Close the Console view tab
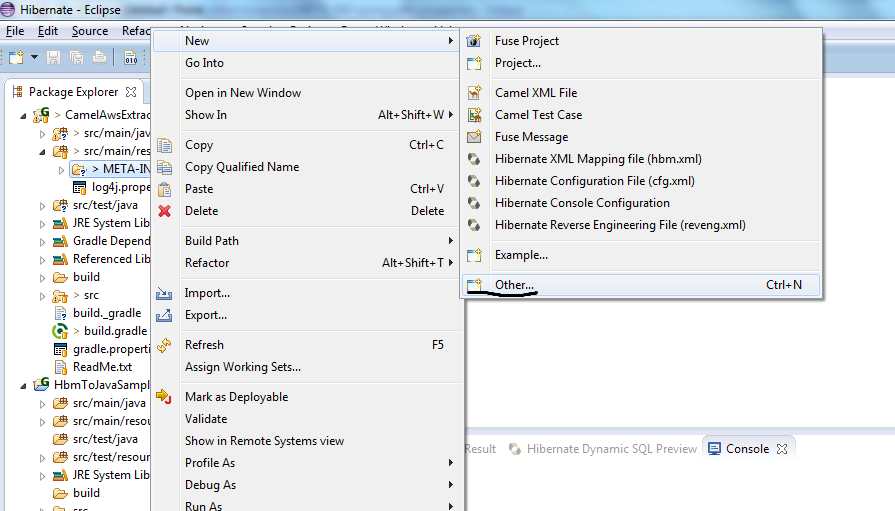The image size is (895, 511). pos(782,449)
